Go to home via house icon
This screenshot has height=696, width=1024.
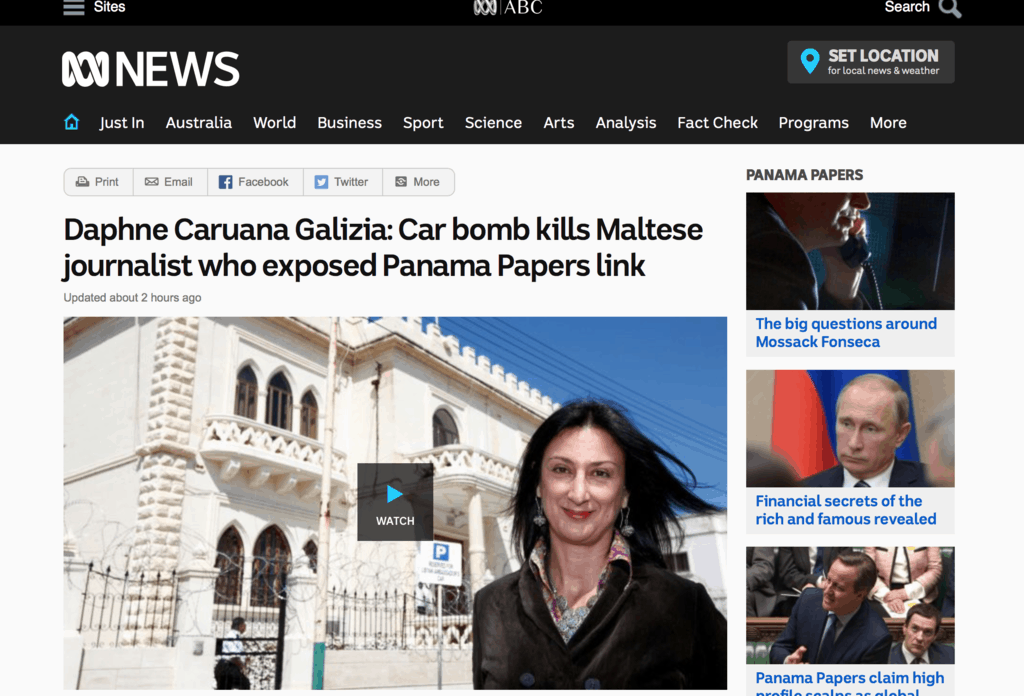(x=72, y=122)
